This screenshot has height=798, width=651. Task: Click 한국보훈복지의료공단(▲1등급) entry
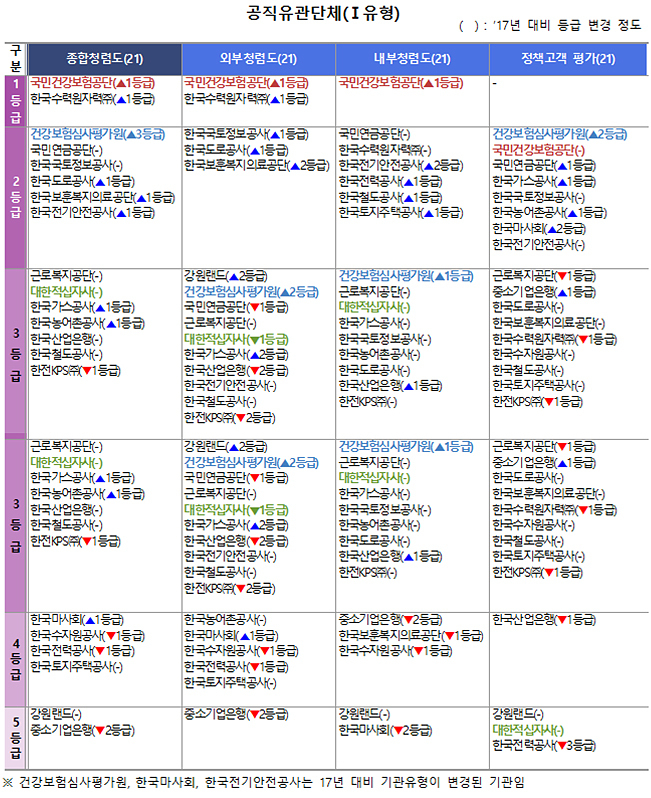coord(103,197)
